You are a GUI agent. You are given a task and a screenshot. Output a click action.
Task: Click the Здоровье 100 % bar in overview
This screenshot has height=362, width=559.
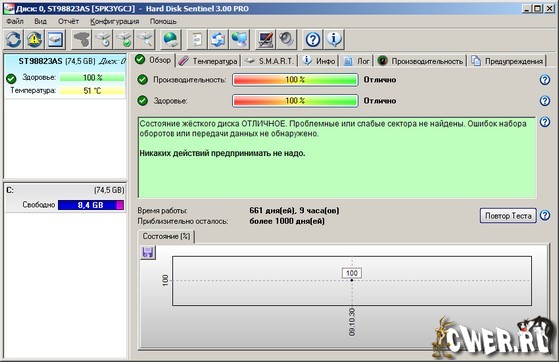tap(295, 101)
